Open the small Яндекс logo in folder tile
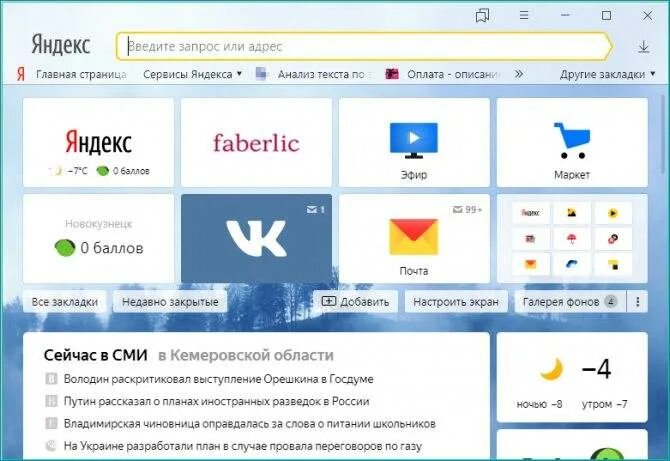Viewport: 670px width, 461px height. point(530,213)
